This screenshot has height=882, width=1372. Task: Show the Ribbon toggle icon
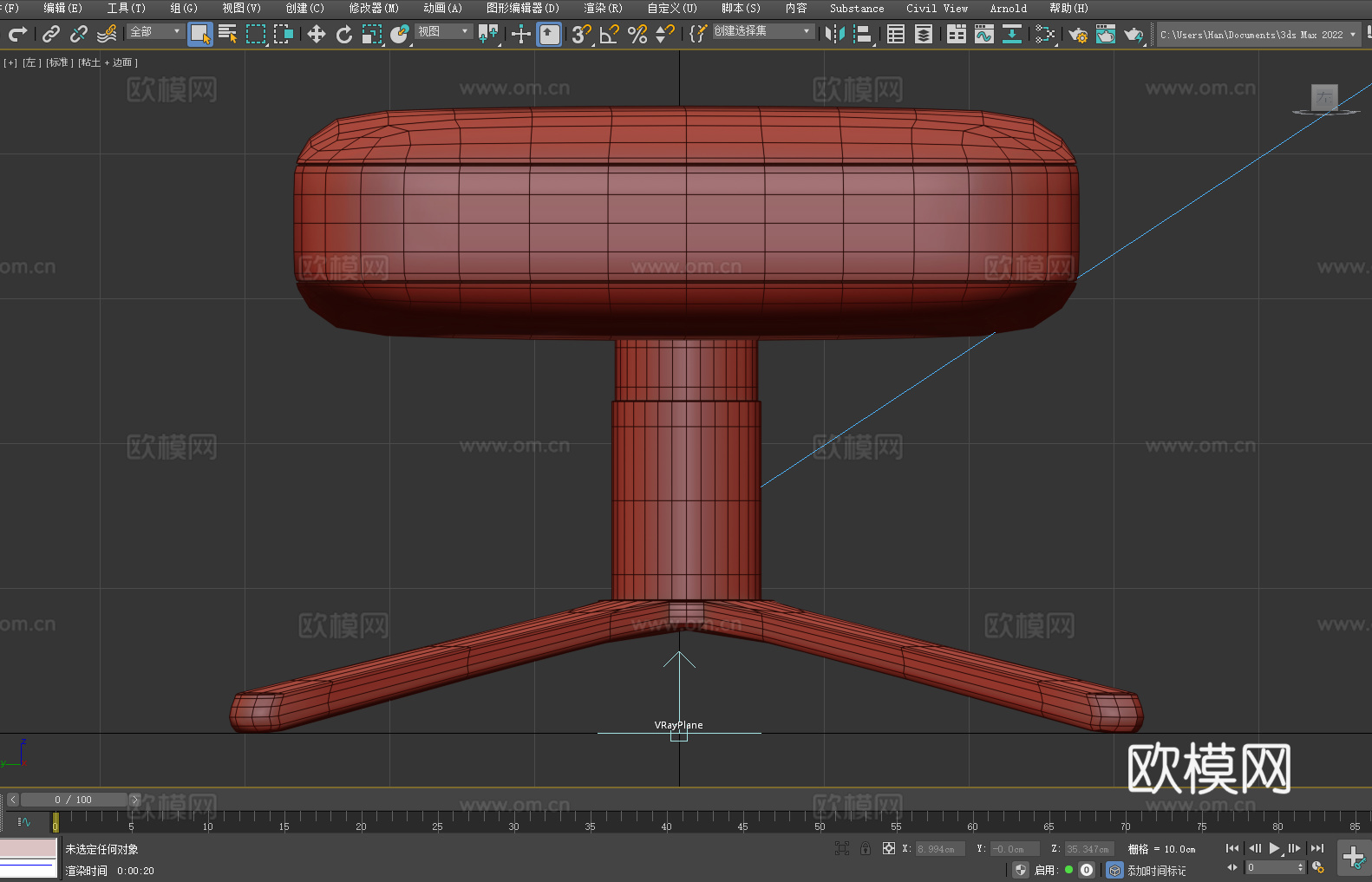(x=957, y=34)
